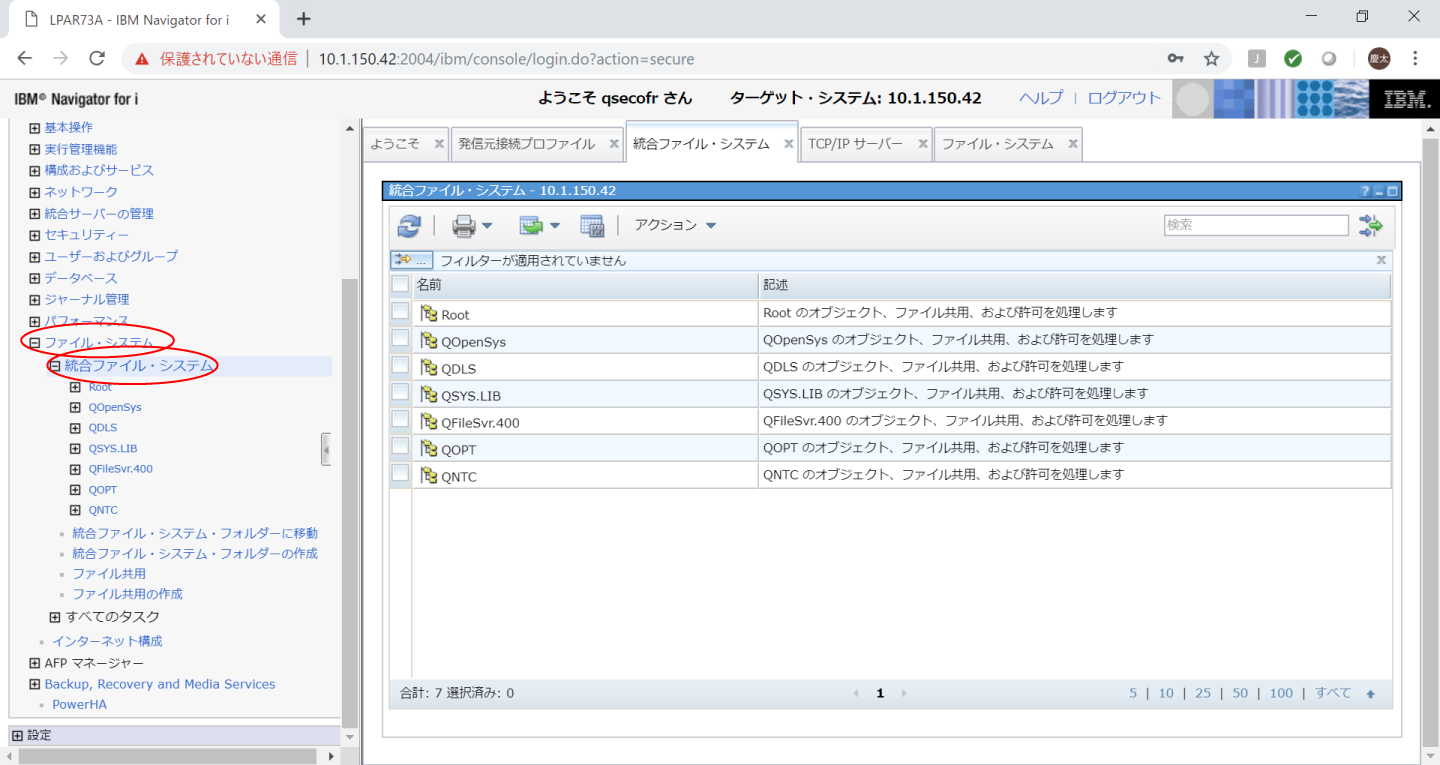Viewport: 1440px width, 765px height.
Task: Check the box for the QOPT row
Action: 400,446
